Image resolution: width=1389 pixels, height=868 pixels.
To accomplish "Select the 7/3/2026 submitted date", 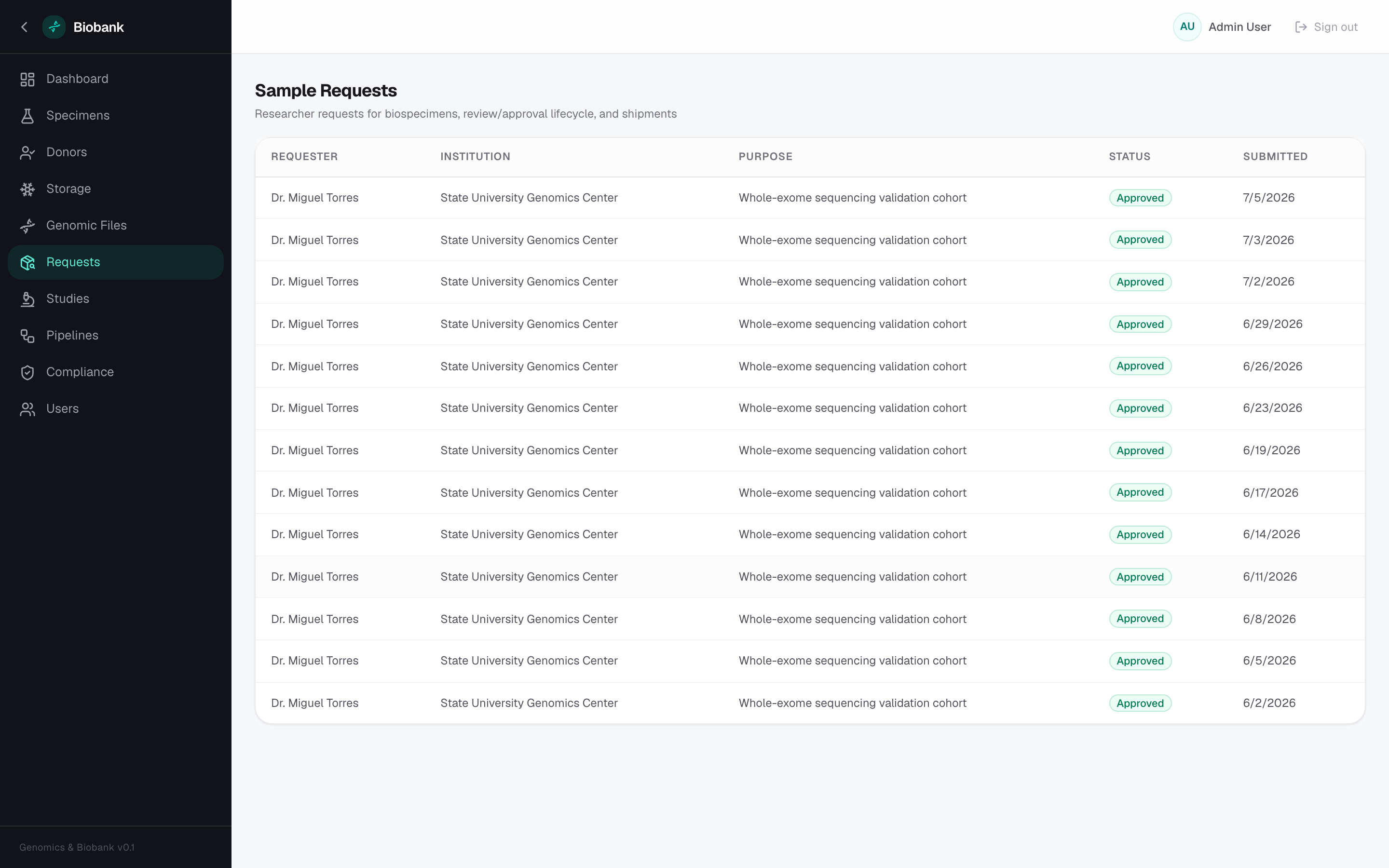I will (x=1268, y=240).
